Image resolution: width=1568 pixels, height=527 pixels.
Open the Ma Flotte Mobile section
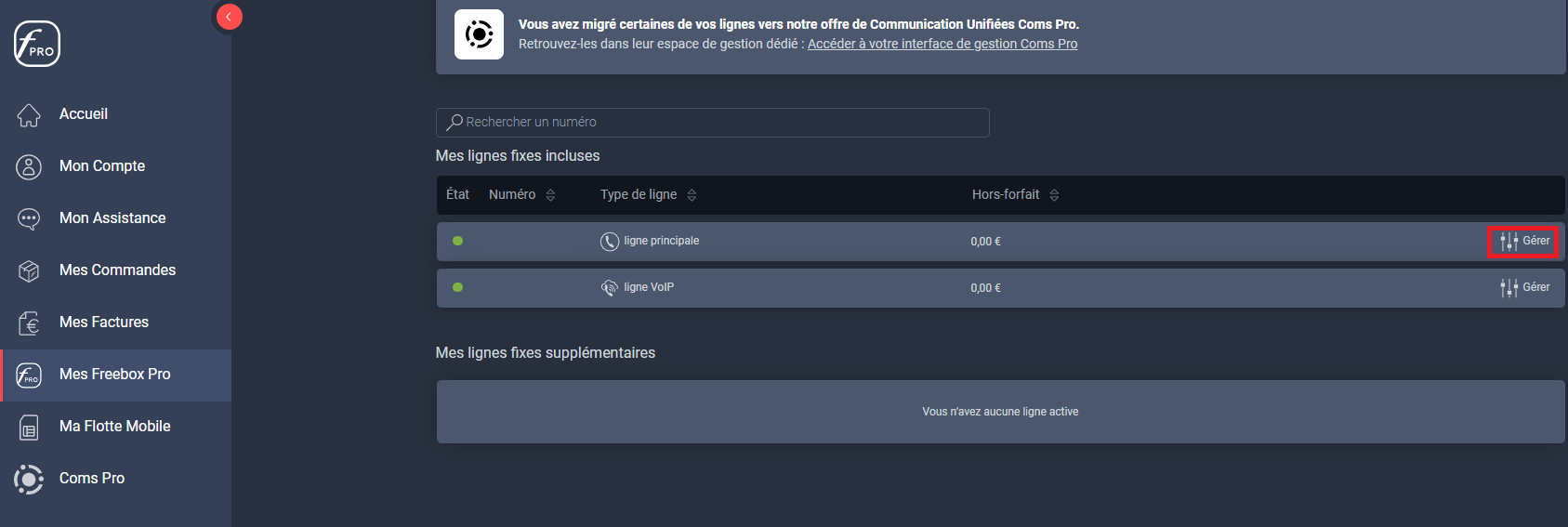[116, 426]
